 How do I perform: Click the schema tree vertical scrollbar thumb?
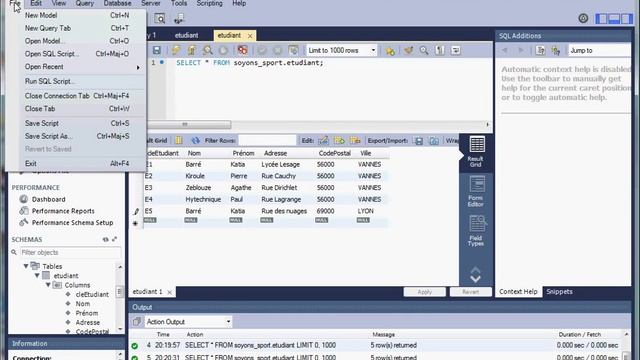[x=120, y=292]
